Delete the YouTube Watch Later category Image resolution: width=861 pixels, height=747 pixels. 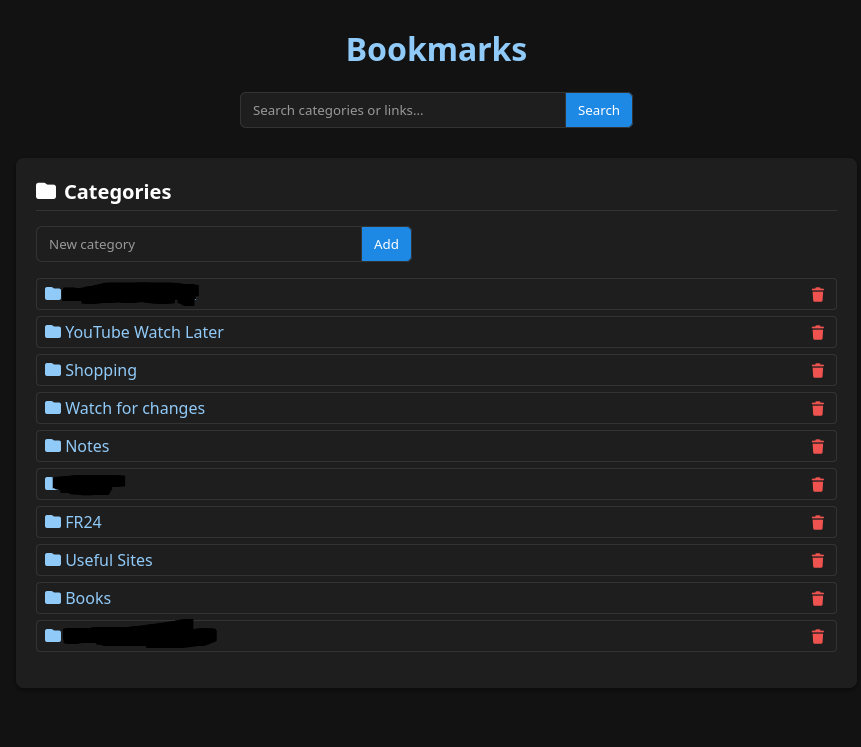coord(817,332)
